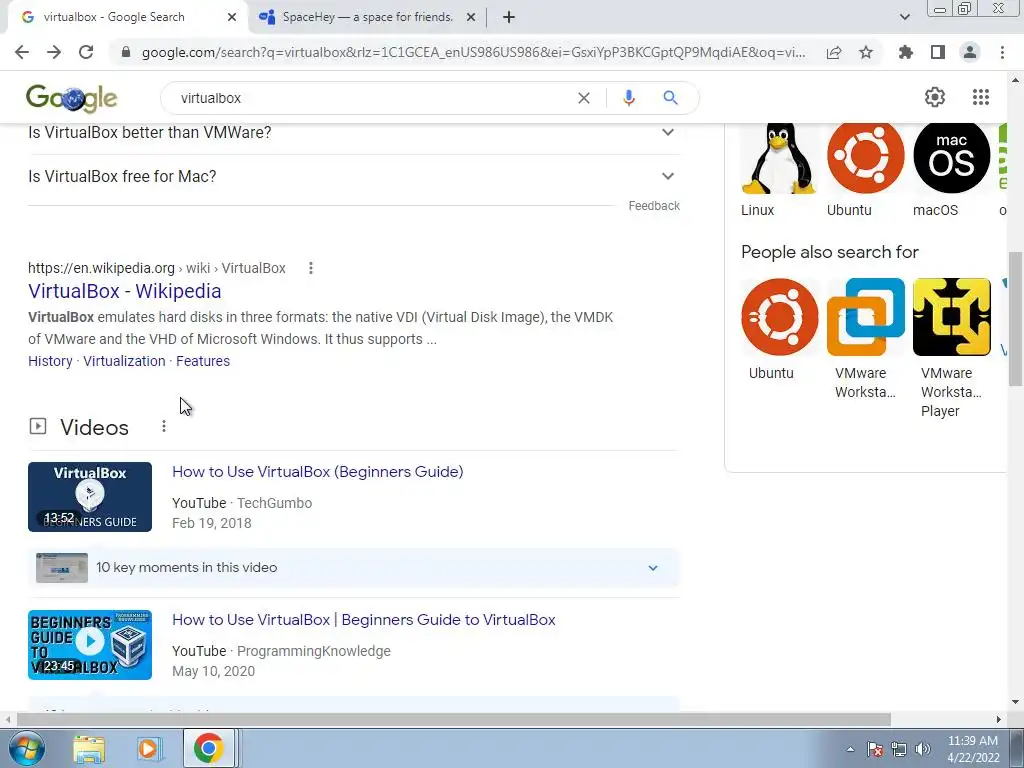Click the vertical page scrollbar thumb
Viewport: 1024px width, 768px height.
pos(1015,319)
